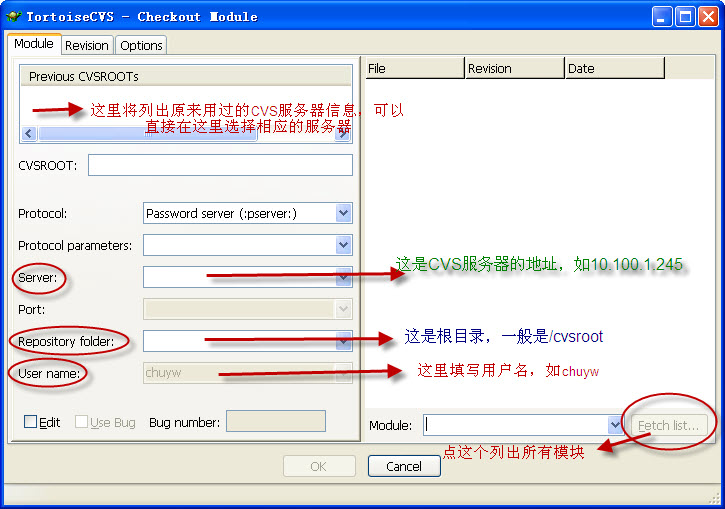Click the Cancel button
Image resolution: width=725 pixels, height=509 pixels.
[x=404, y=466]
